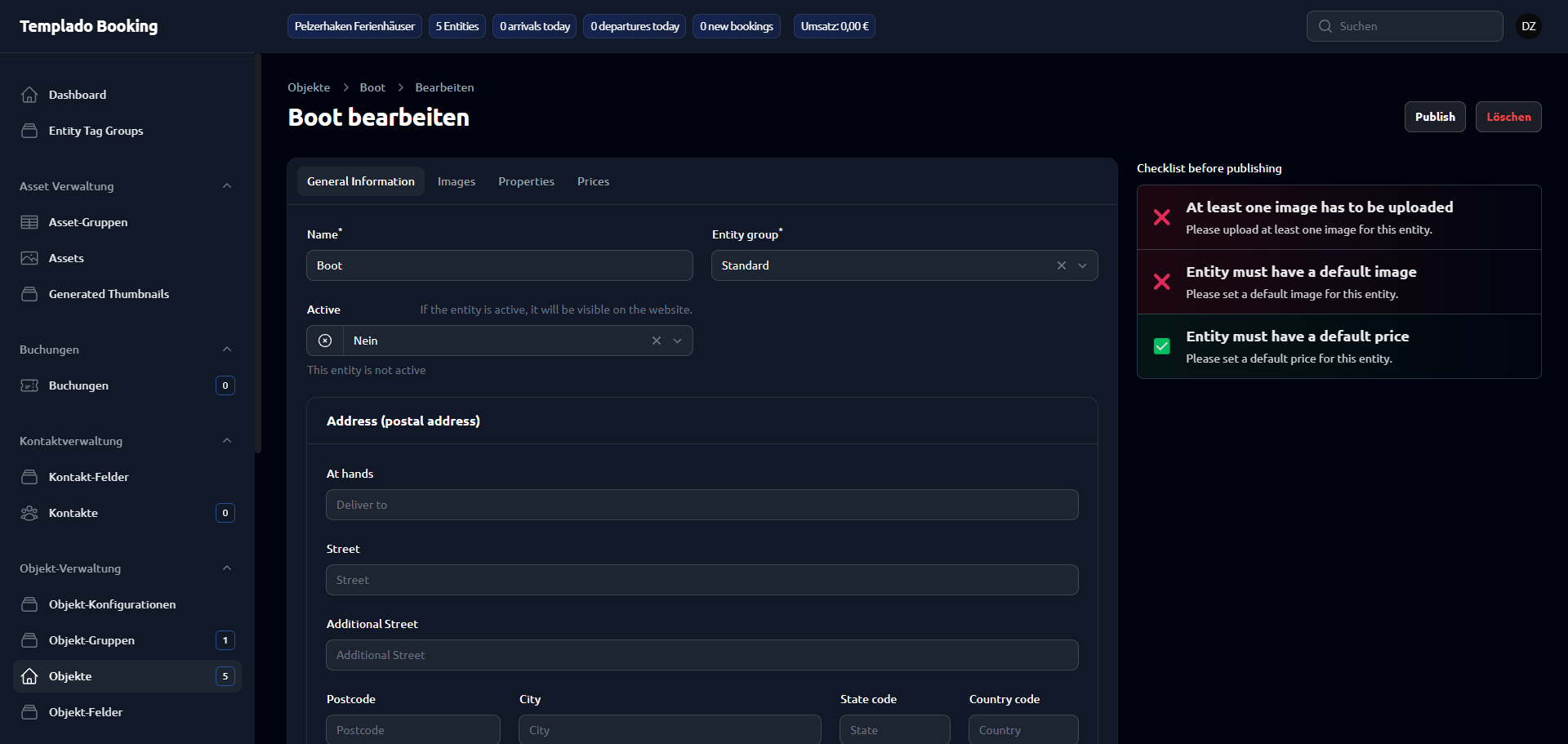The width and height of the screenshot is (1568, 744).
Task: Open the Entity group dropdown
Action: (x=1082, y=265)
